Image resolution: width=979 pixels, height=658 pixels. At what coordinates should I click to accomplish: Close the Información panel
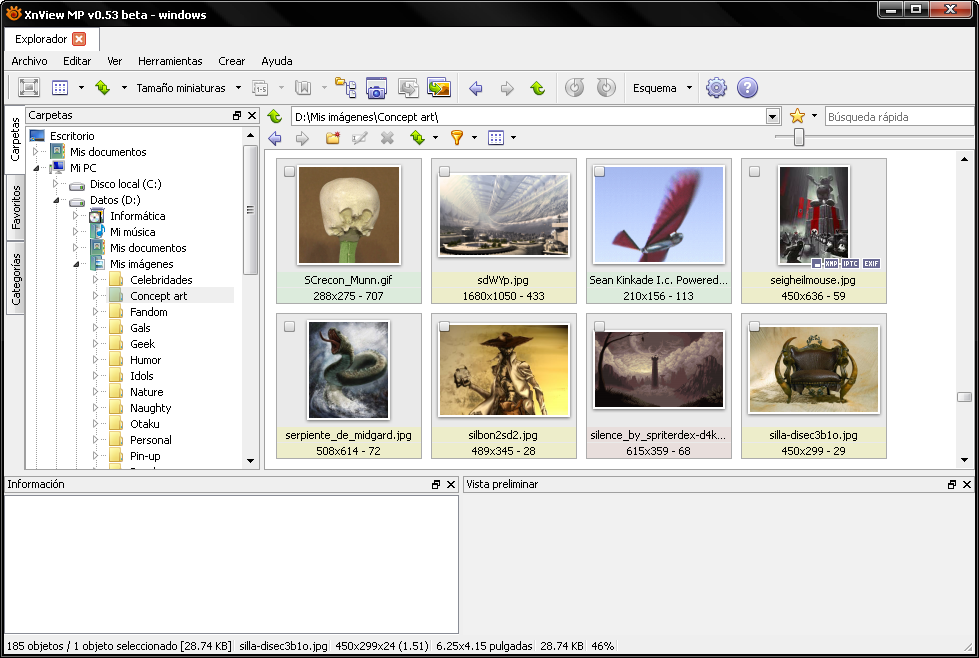tap(451, 484)
